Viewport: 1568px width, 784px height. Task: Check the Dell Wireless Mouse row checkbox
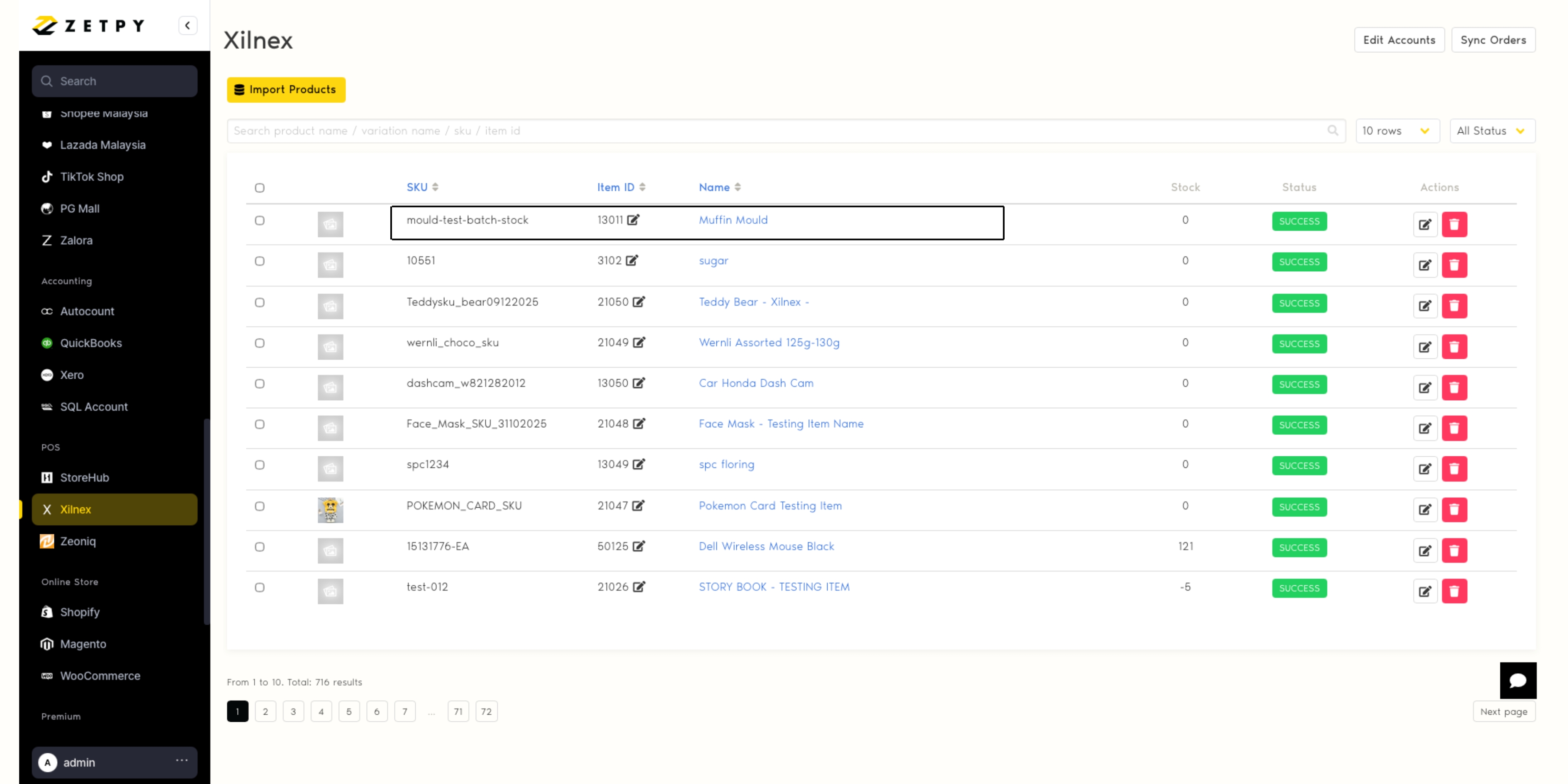259,547
